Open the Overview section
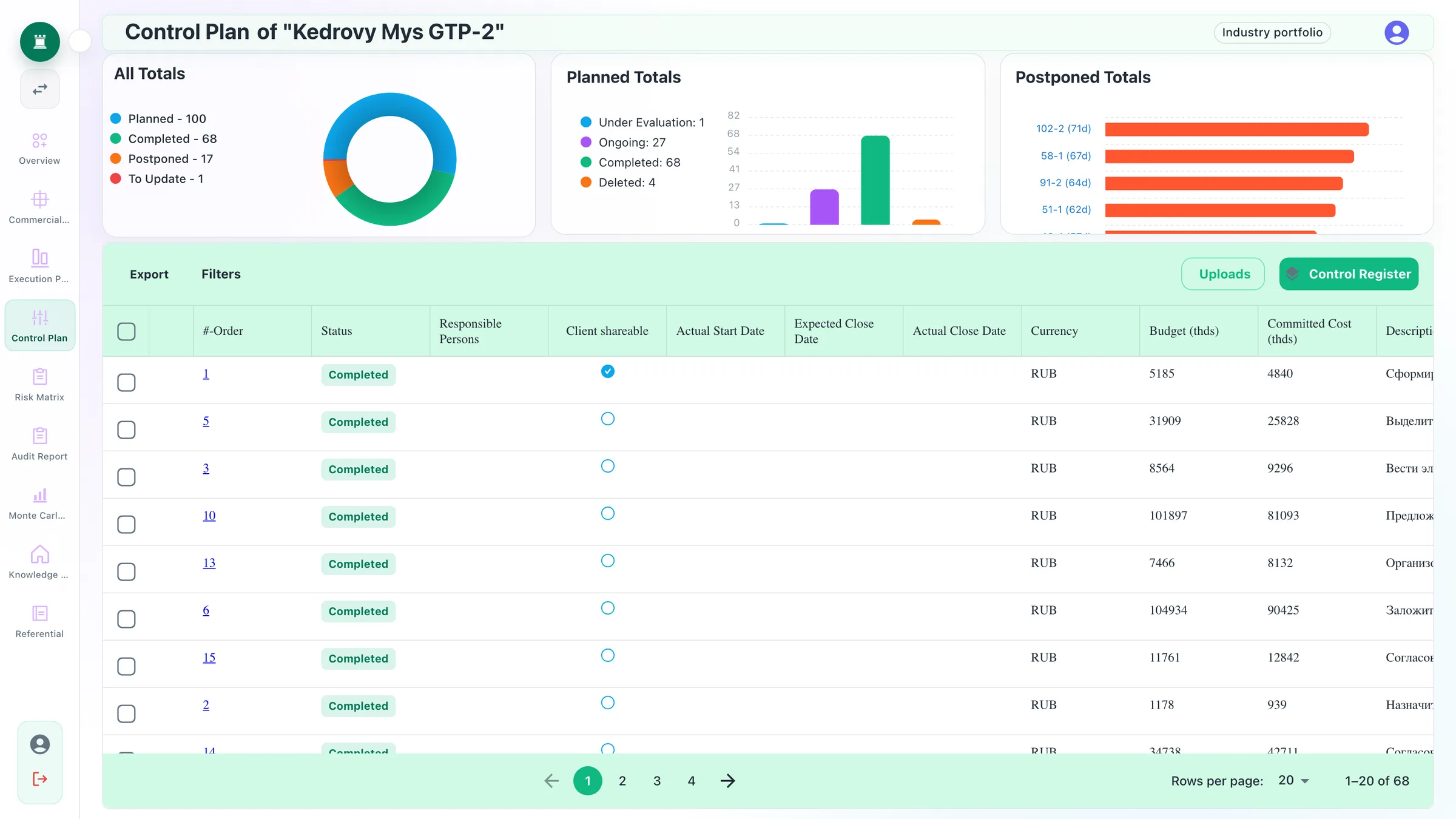Image resolution: width=1456 pixels, height=819 pixels. coord(39,149)
